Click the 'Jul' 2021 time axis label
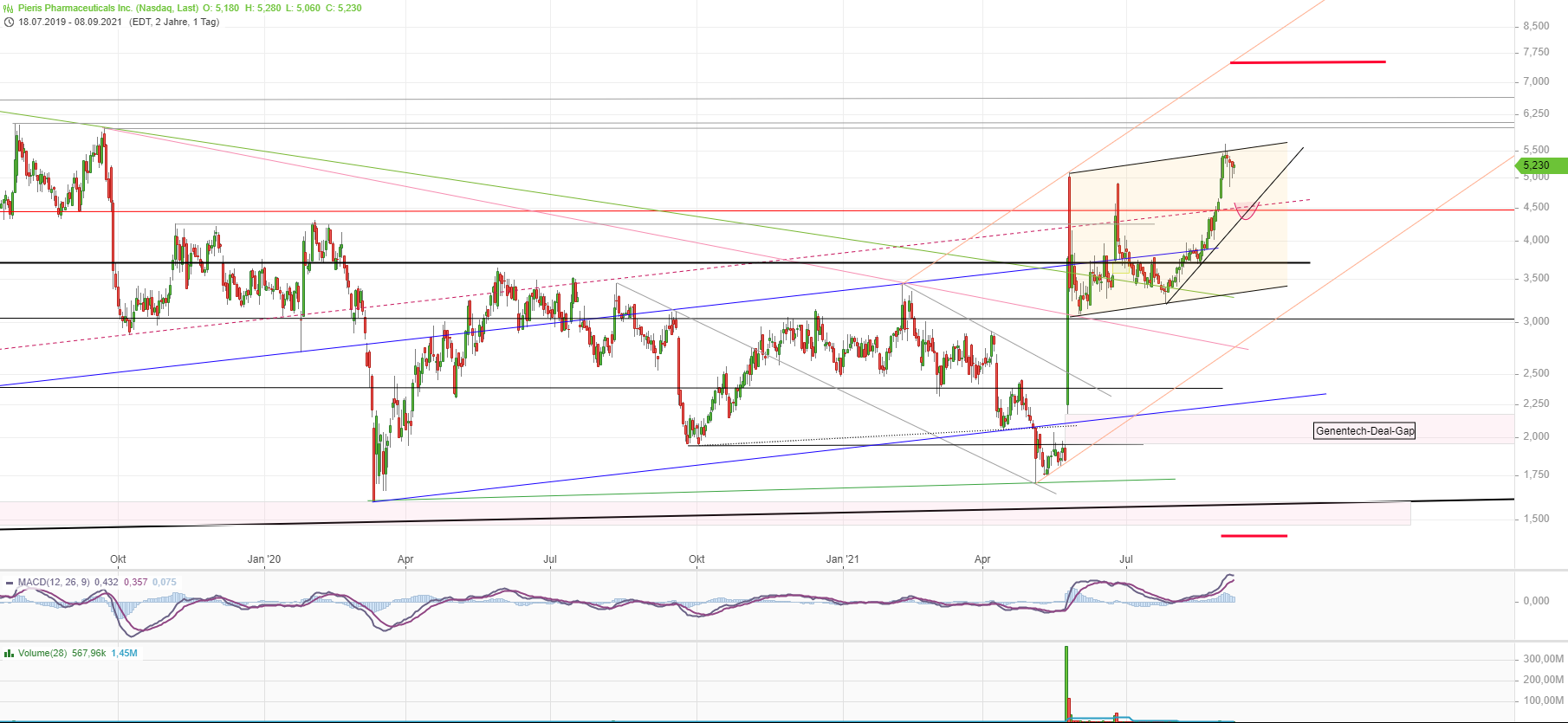Screen dimensions: 1568x723 coord(1126,559)
